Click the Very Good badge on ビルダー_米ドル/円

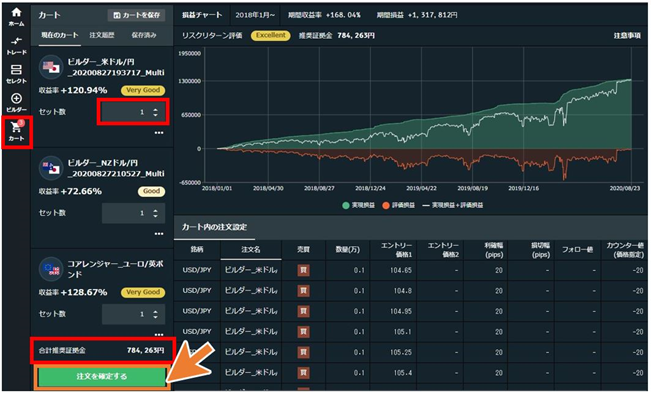143,90
